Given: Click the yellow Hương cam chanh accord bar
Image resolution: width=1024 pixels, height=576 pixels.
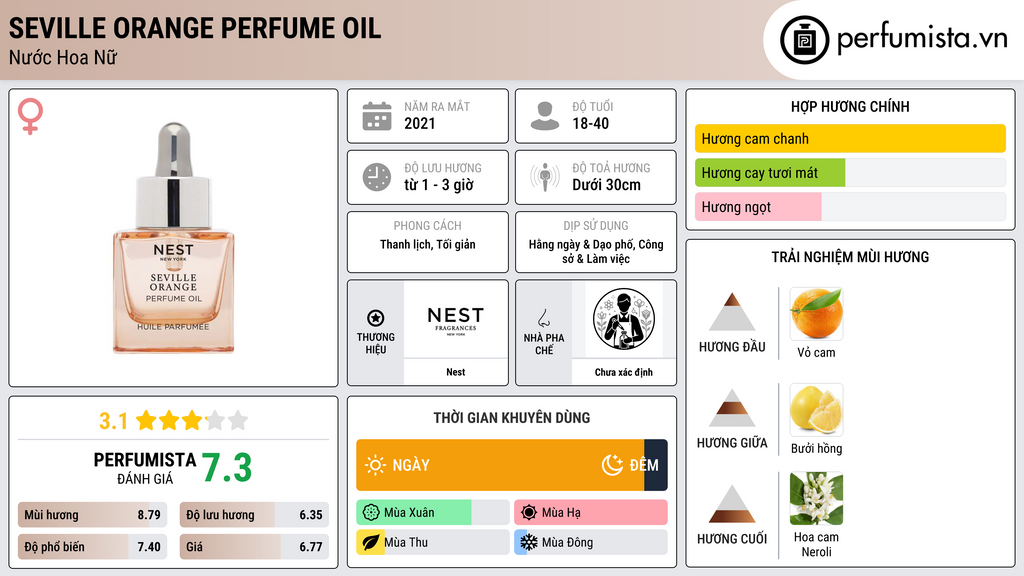Looking at the screenshot, I should click(x=850, y=138).
